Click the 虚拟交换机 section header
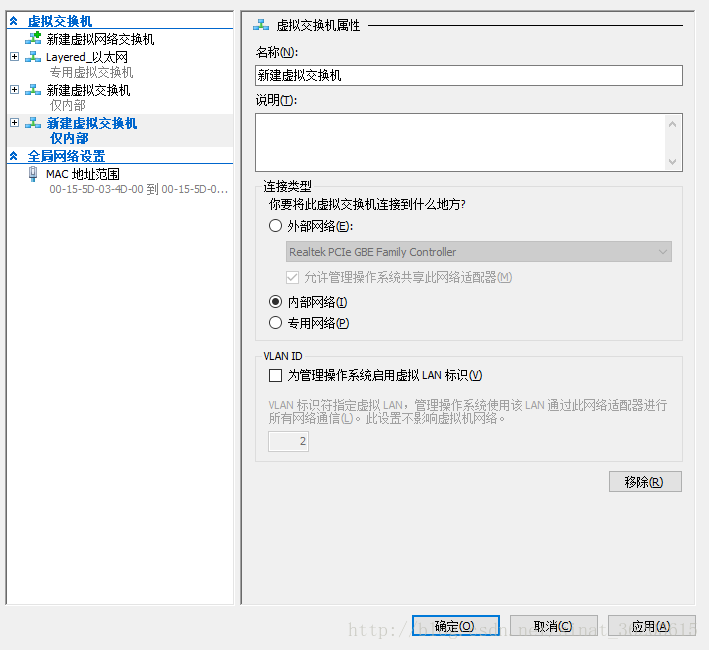Viewport: 709px width, 650px height. (x=60, y=21)
